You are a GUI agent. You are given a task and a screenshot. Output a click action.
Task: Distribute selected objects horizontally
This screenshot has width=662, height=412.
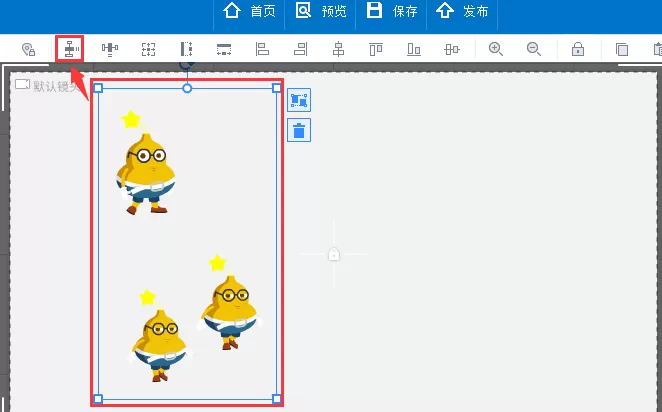(x=110, y=49)
